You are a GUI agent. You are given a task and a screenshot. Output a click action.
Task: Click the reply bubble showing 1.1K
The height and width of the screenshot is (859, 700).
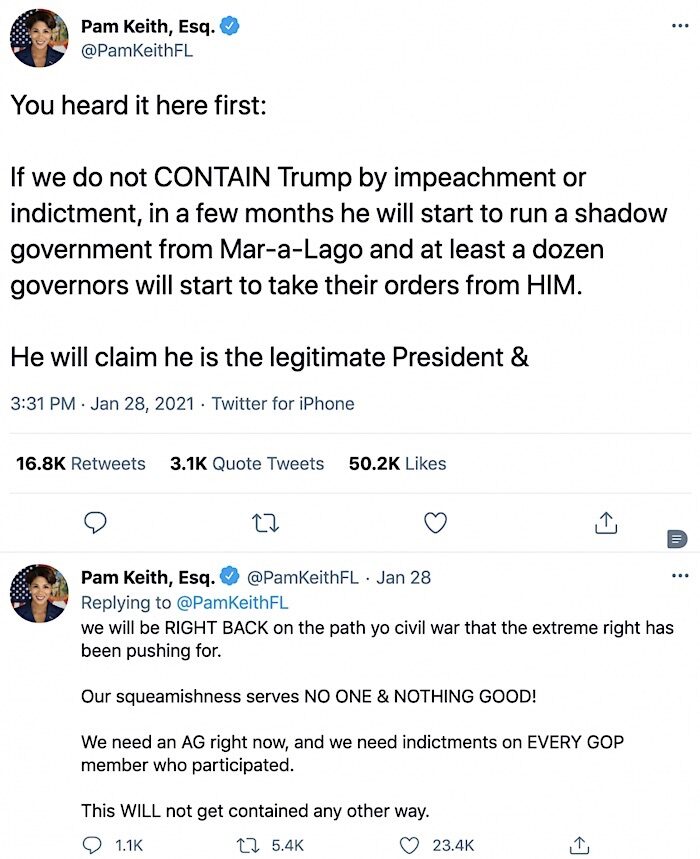[112, 845]
